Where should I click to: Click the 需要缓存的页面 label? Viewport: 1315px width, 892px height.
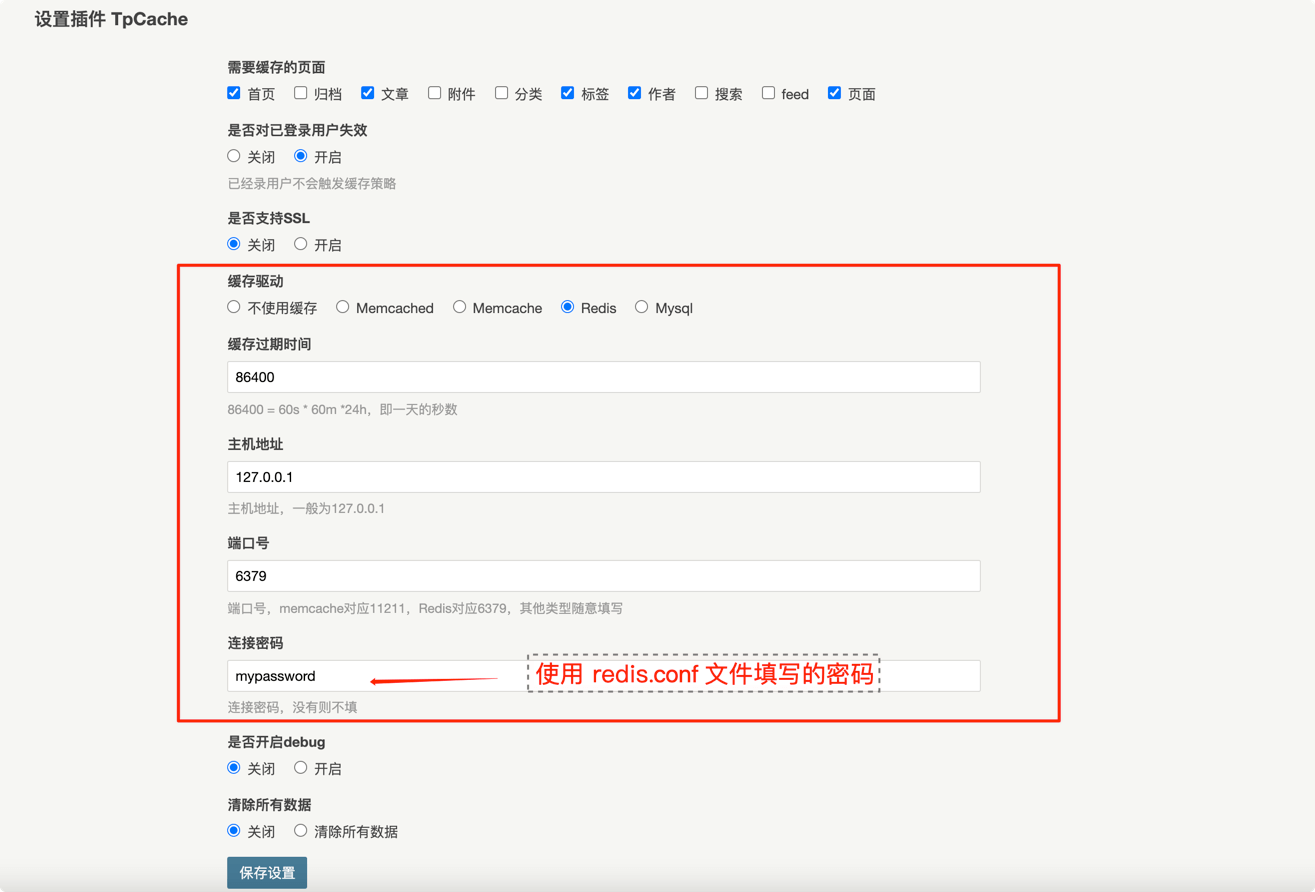(x=276, y=67)
